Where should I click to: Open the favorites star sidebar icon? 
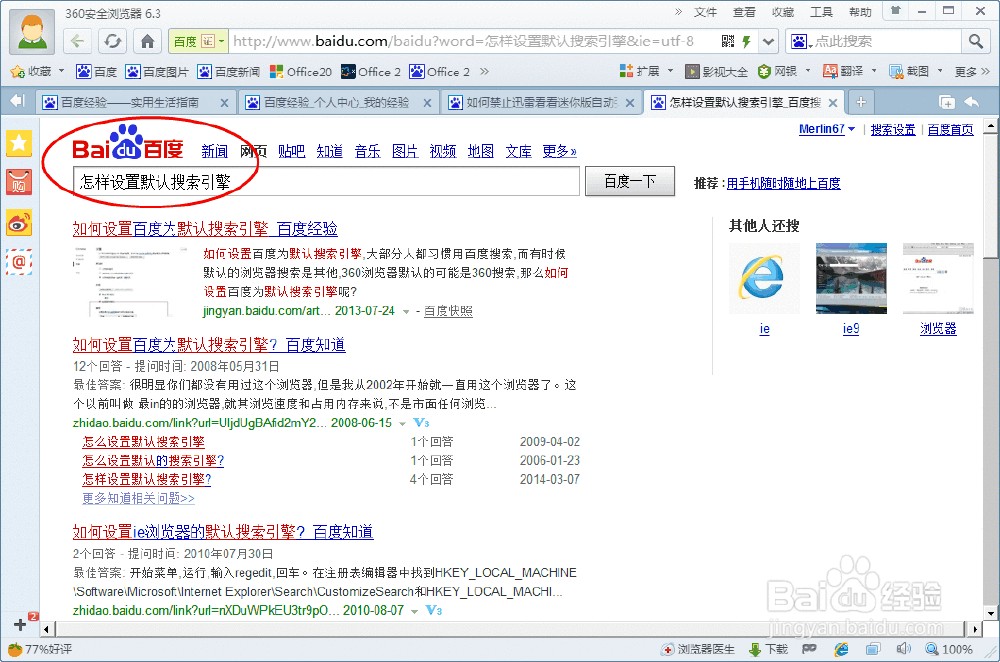19,143
